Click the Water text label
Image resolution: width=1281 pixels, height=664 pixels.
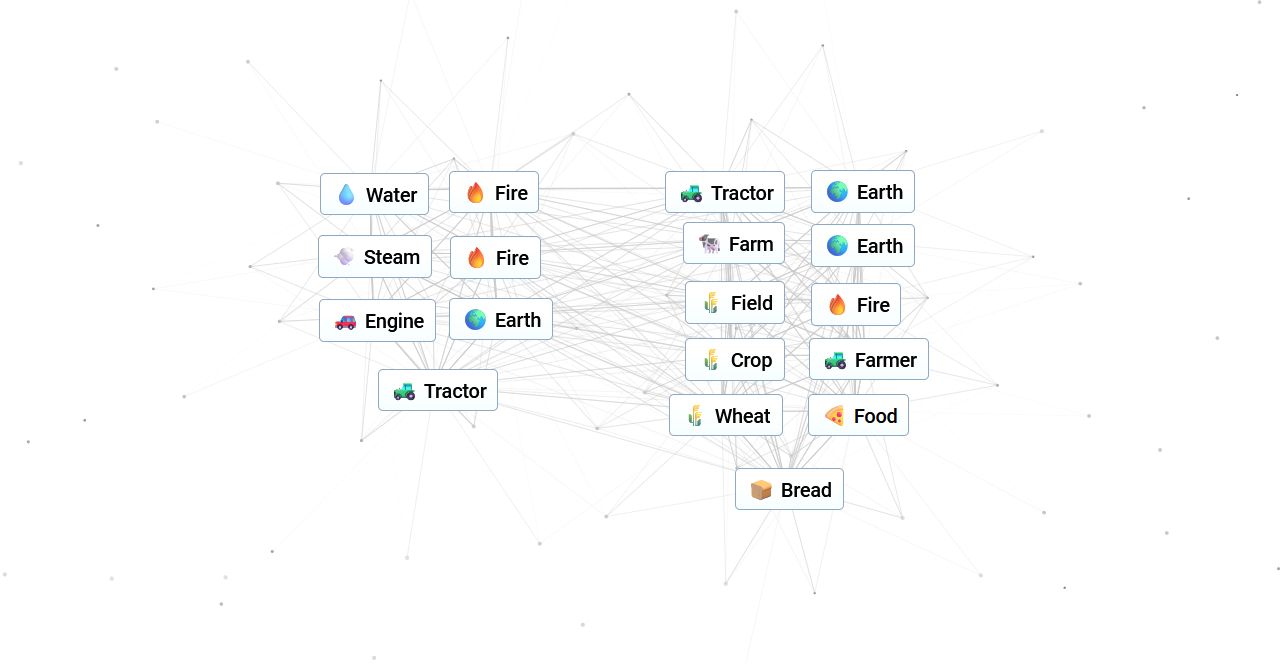(x=391, y=195)
